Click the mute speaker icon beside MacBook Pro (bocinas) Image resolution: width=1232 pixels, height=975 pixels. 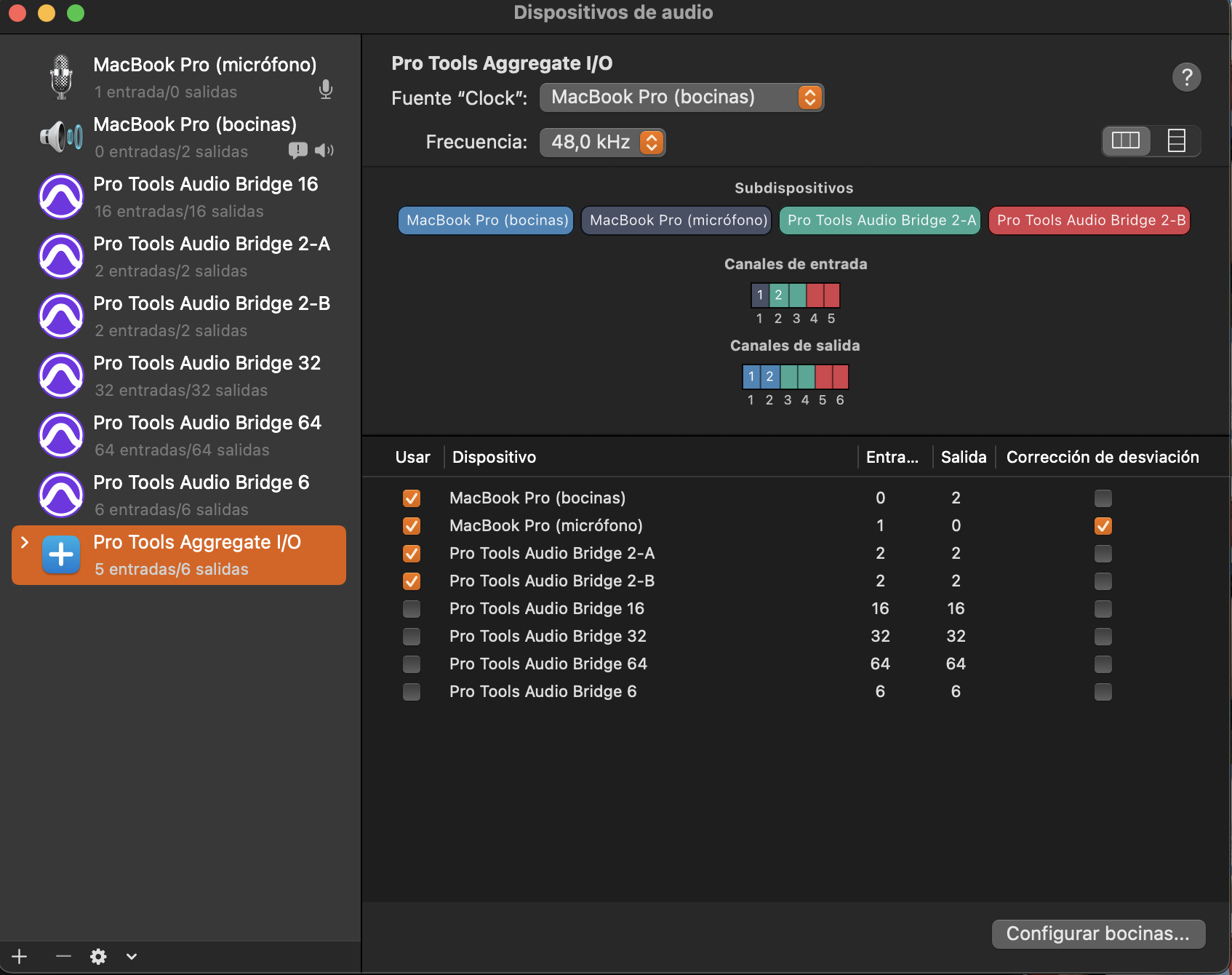(x=324, y=151)
